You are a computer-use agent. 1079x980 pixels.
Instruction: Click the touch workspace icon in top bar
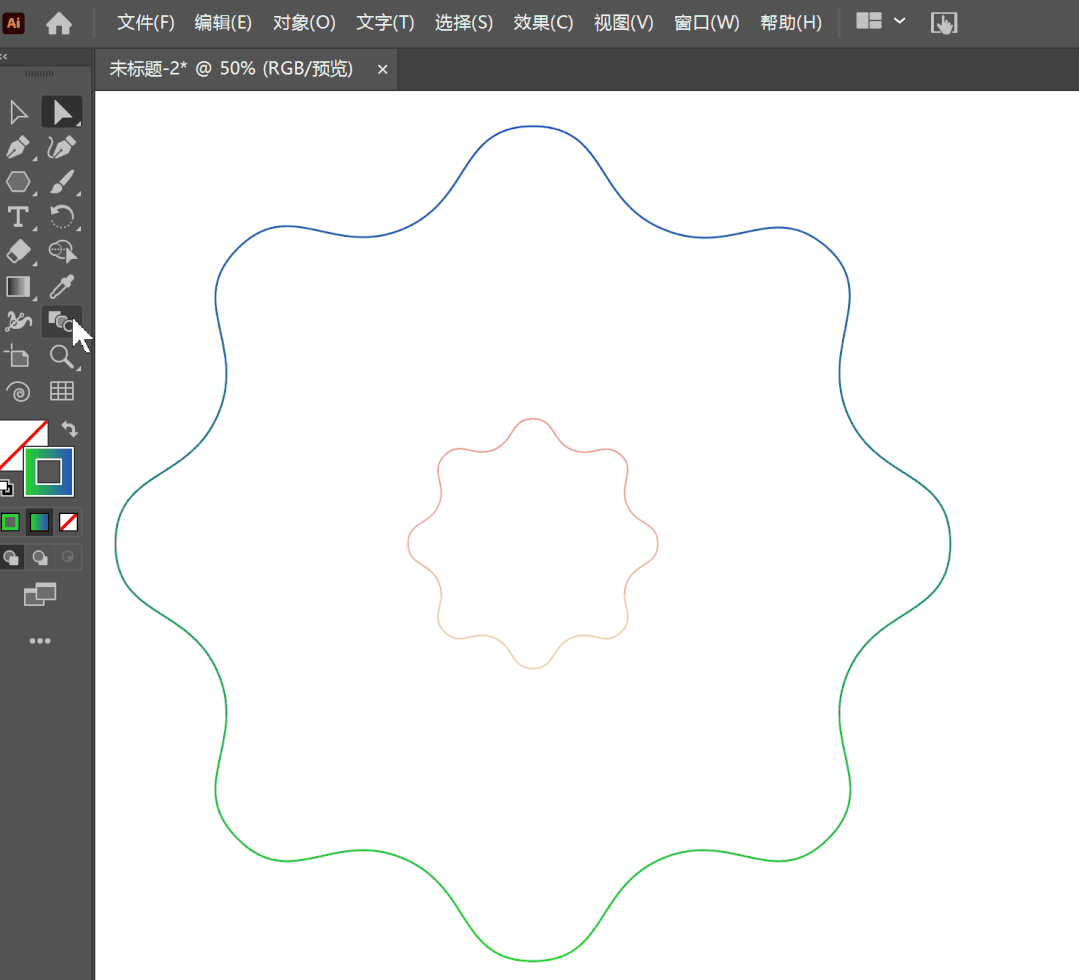coord(944,23)
